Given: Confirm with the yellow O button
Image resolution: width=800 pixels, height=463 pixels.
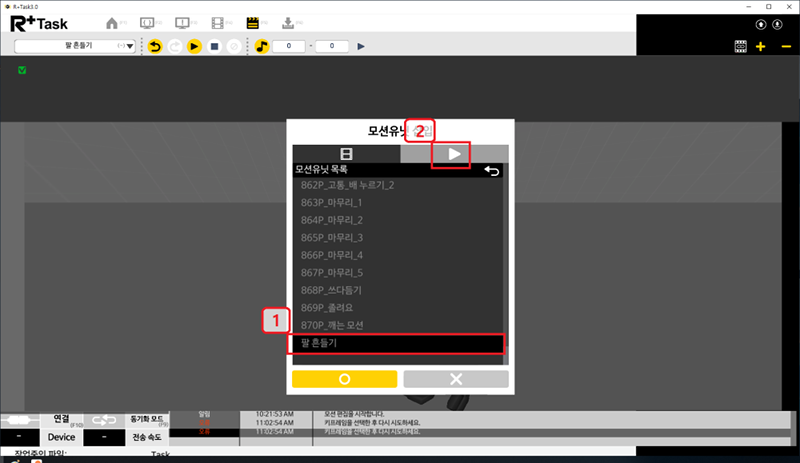Looking at the screenshot, I should tap(345, 379).
